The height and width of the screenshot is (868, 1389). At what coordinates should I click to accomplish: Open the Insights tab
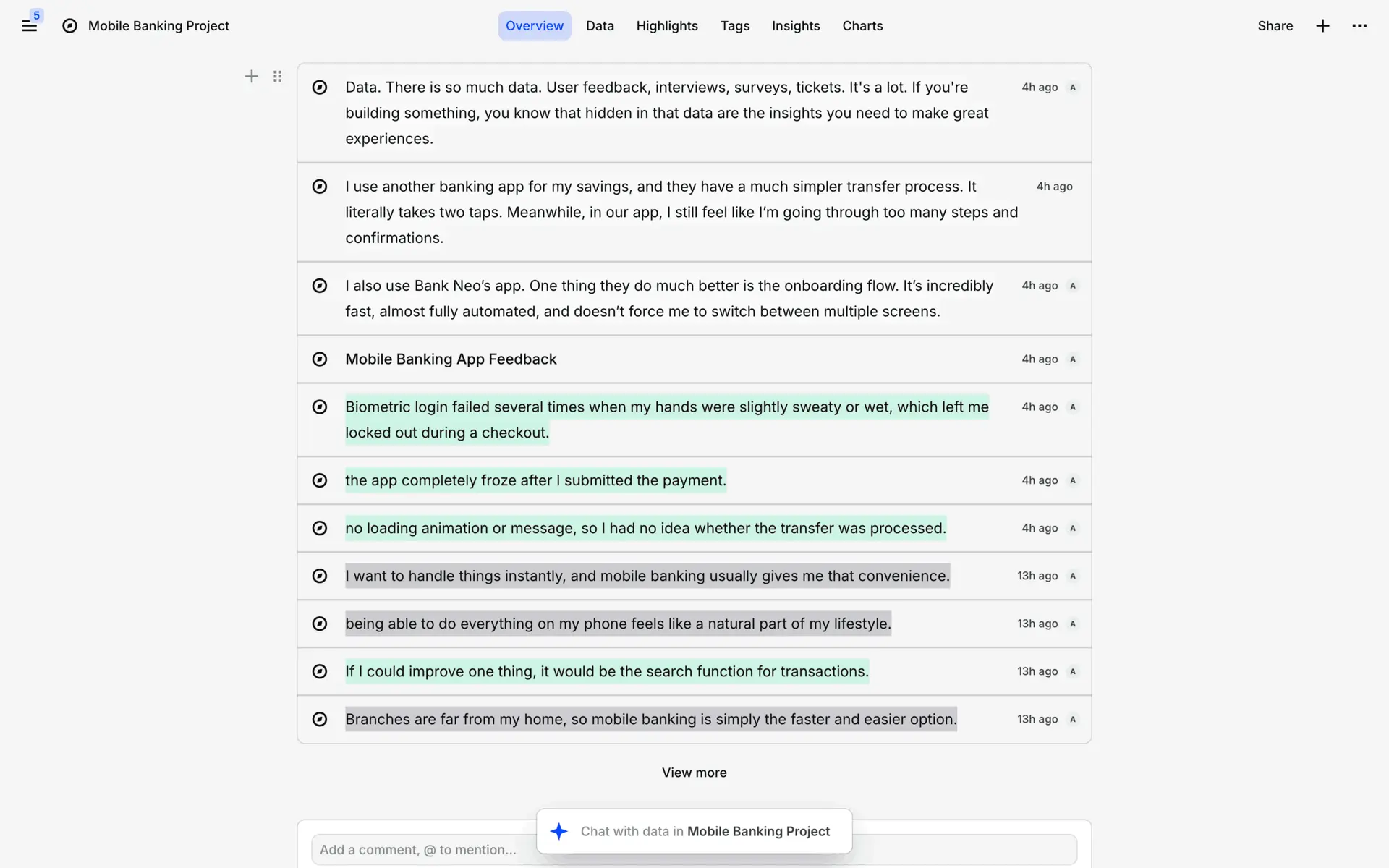click(x=796, y=26)
